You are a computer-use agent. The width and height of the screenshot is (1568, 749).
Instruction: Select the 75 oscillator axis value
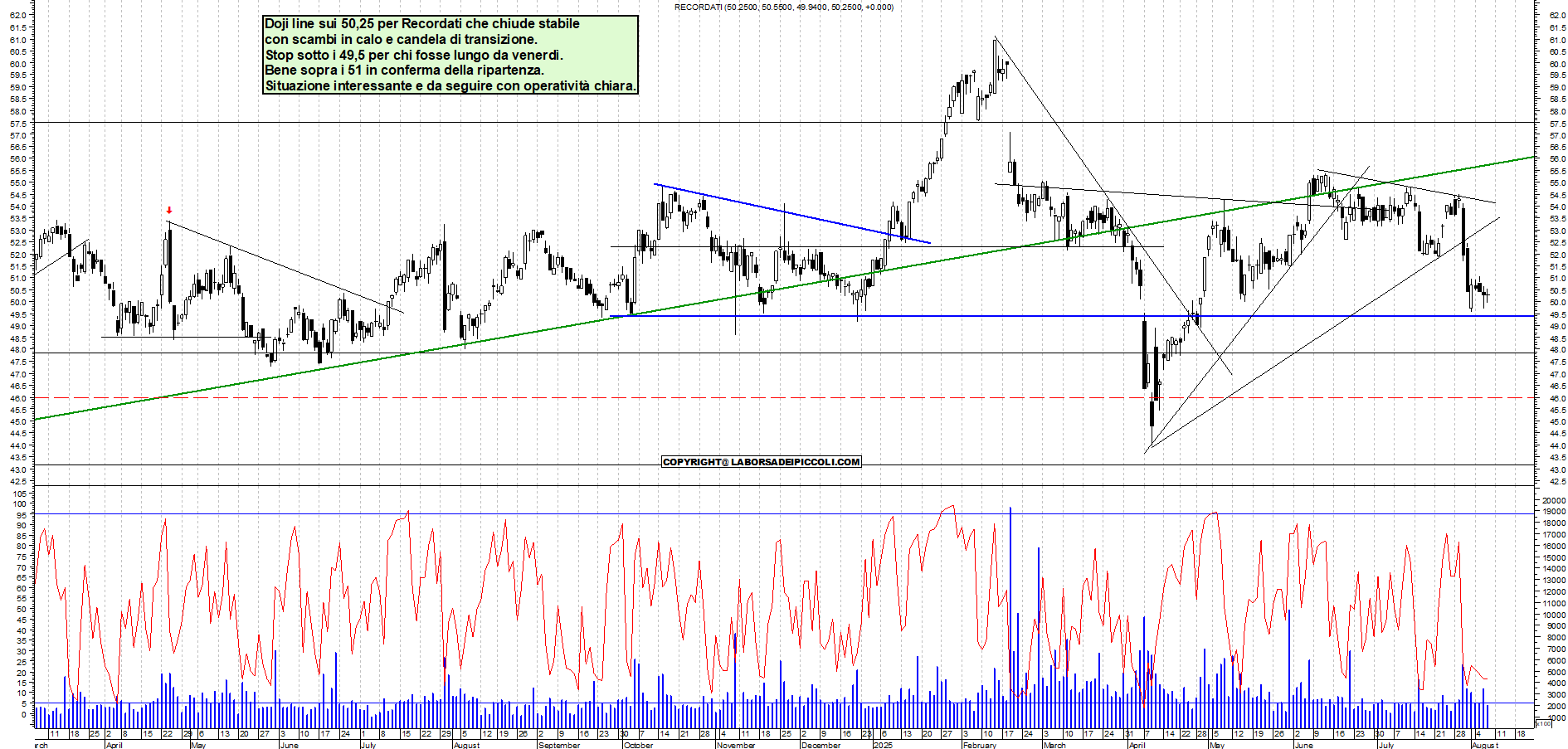(x=22, y=557)
